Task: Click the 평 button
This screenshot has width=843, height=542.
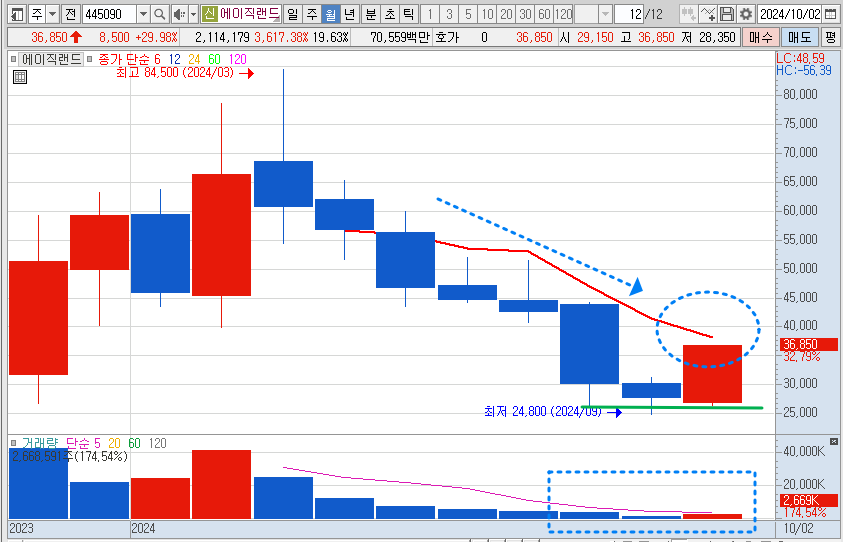Action: 831,37
